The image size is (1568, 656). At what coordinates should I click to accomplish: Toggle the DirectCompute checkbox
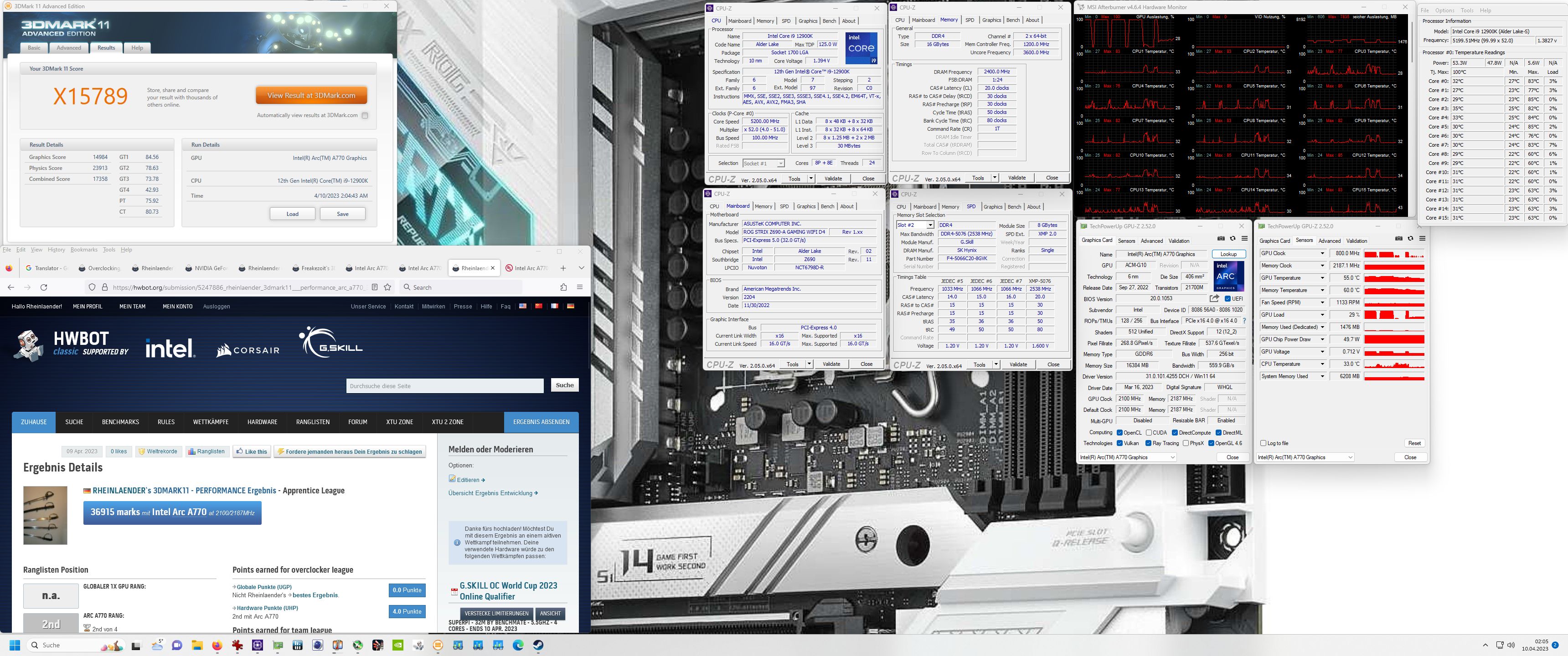(1174, 433)
